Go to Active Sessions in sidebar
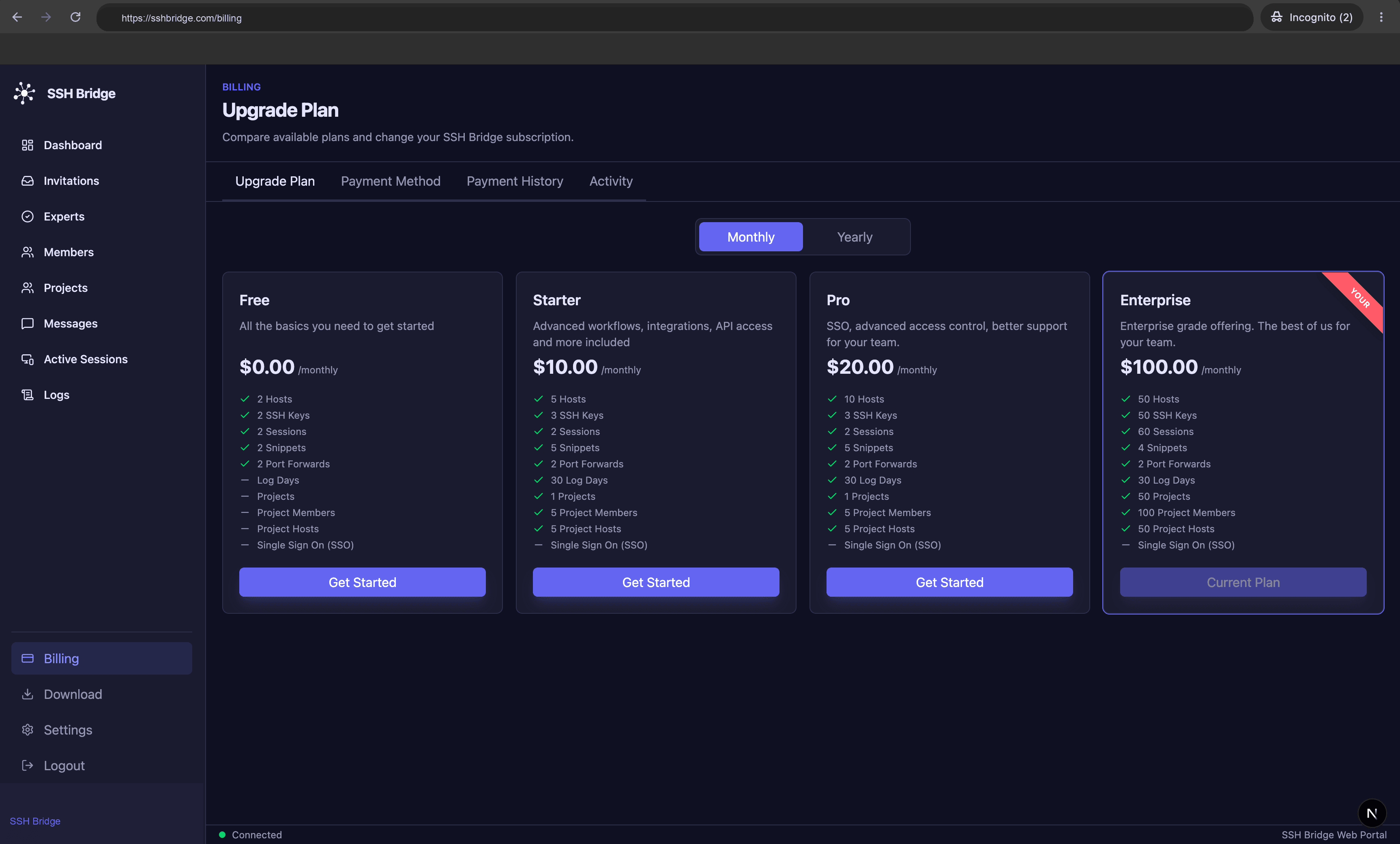 pyautogui.click(x=102, y=360)
